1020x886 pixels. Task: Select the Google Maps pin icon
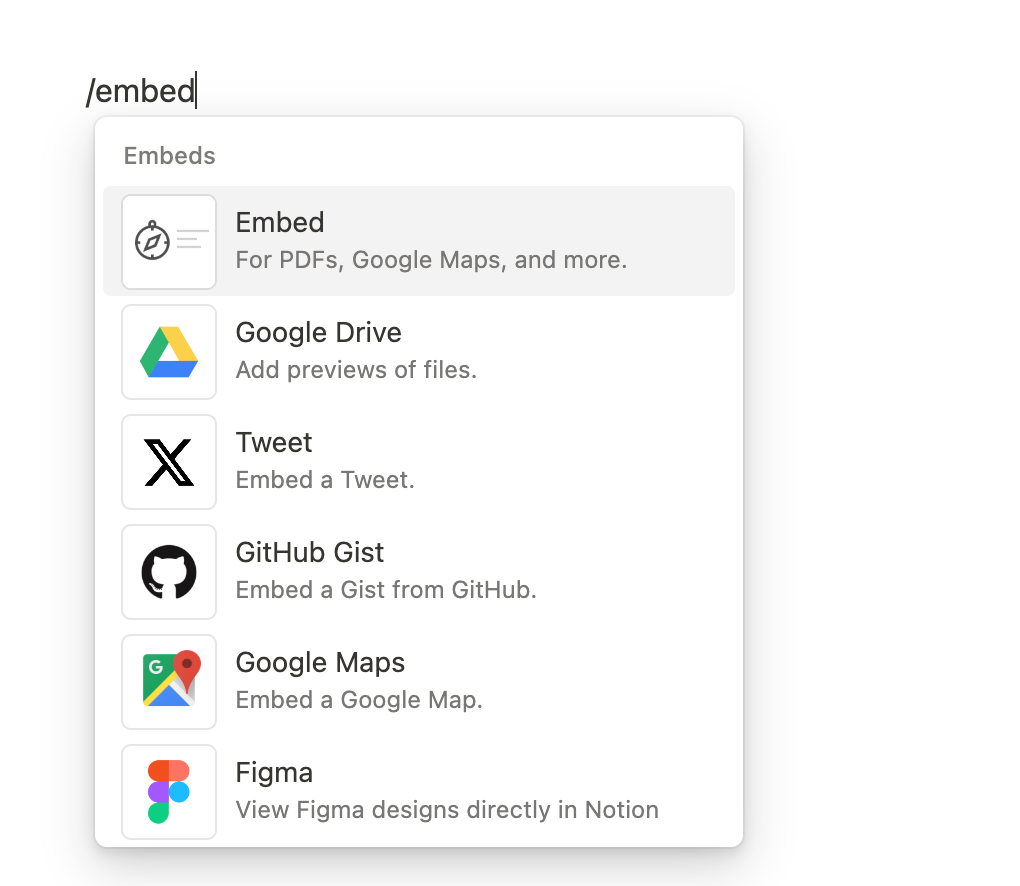click(x=168, y=681)
